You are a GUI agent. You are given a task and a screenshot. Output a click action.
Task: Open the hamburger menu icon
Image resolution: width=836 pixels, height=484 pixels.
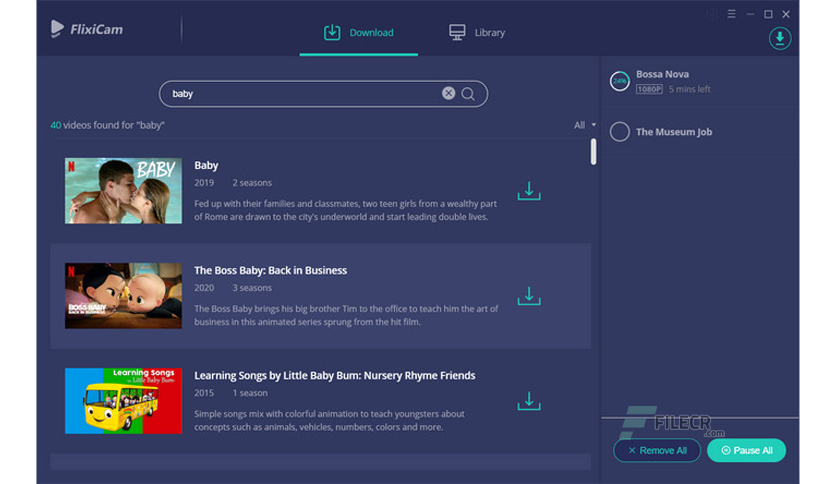click(732, 14)
